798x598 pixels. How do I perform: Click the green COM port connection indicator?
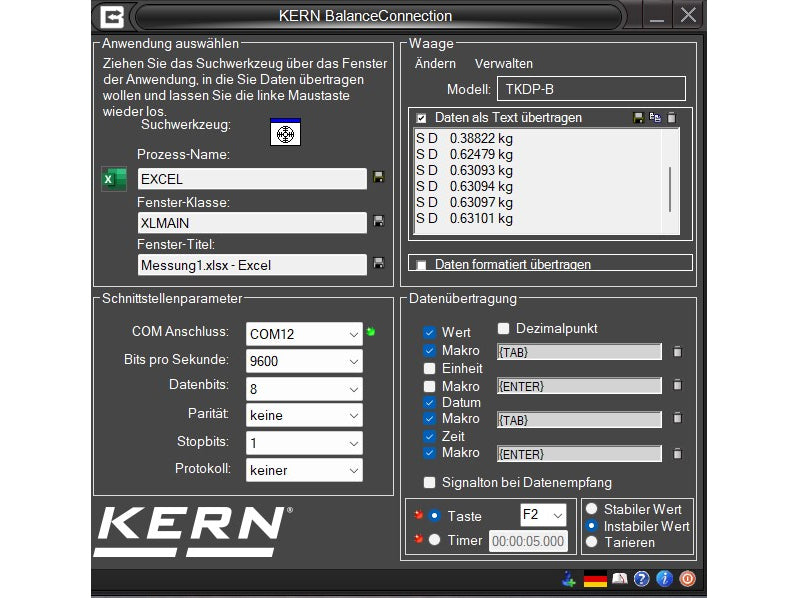click(x=371, y=332)
